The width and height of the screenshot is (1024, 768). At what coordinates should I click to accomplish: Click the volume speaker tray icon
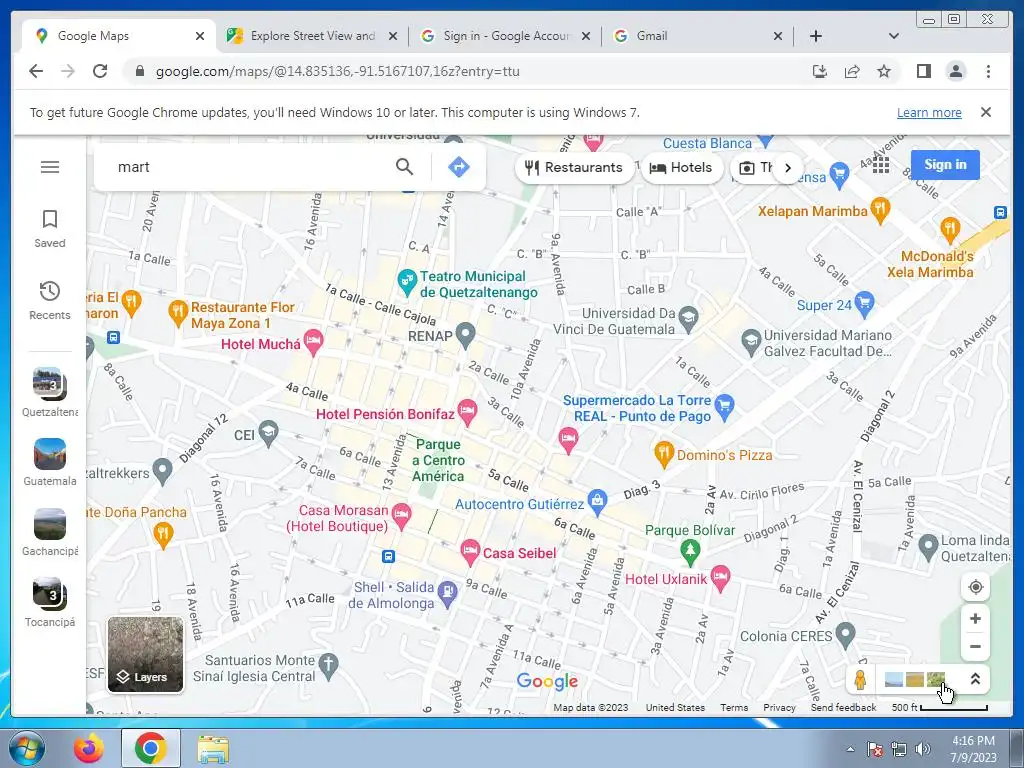[923, 749]
